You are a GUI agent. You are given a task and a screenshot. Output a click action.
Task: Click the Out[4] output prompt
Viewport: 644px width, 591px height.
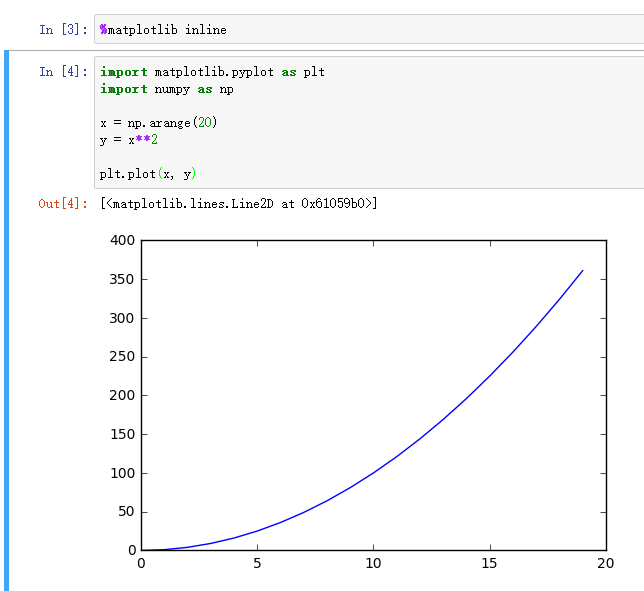coord(60,204)
